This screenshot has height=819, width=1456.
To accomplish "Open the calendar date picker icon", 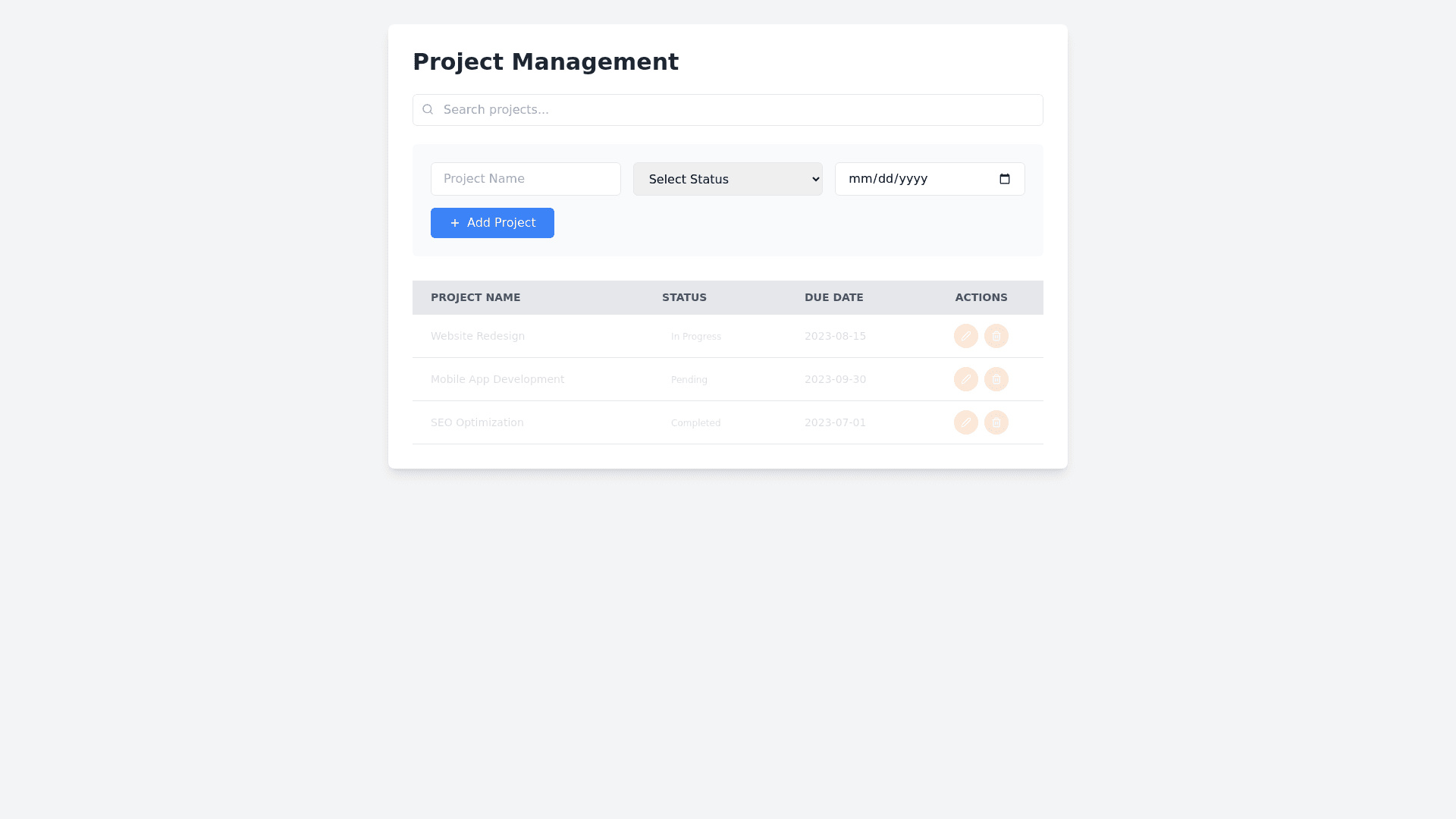I will coord(1005,179).
